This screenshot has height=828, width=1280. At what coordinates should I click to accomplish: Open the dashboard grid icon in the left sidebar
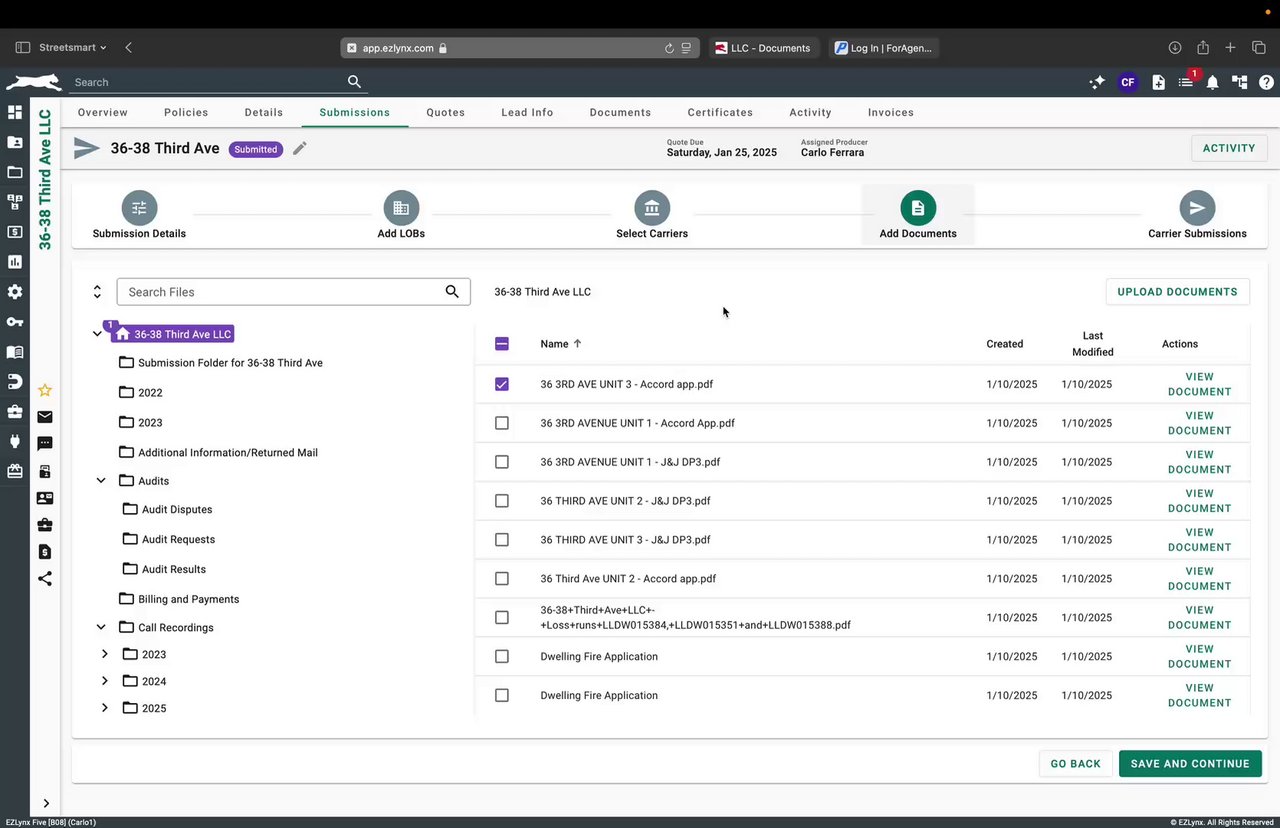coord(15,112)
